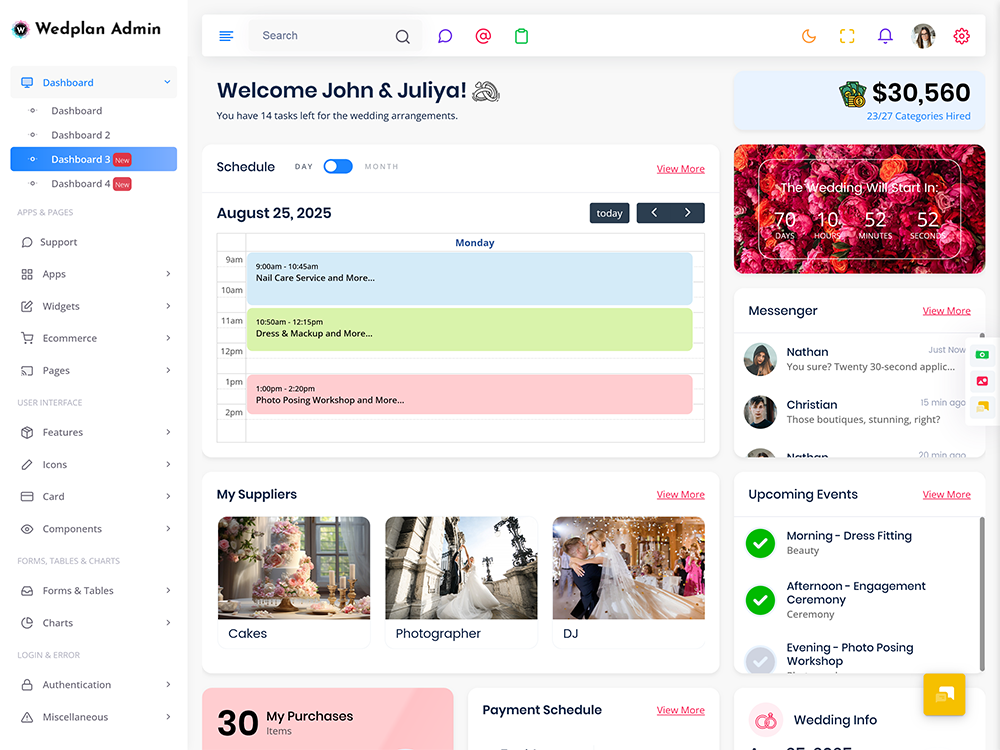Open the Nail Care Service schedule event
The height and width of the screenshot is (750, 1000).
point(469,279)
